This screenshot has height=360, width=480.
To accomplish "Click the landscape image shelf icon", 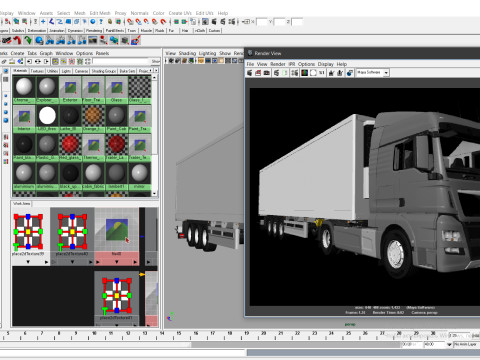I will pos(93,41).
